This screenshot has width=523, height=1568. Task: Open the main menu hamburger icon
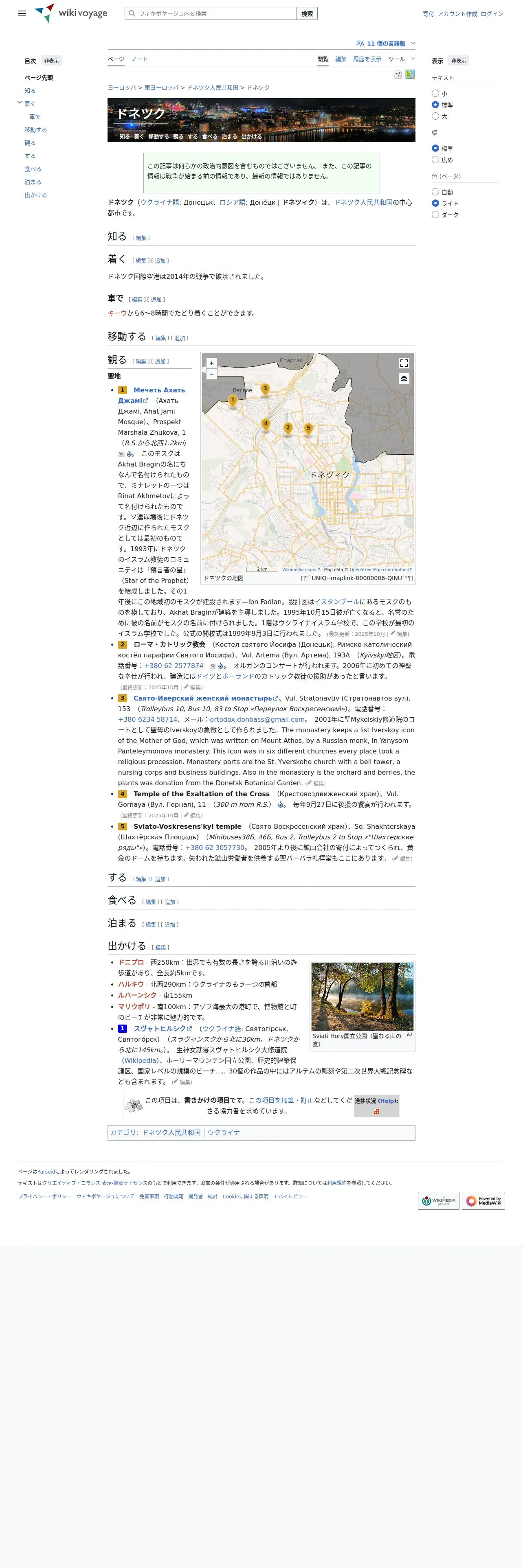(22, 13)
